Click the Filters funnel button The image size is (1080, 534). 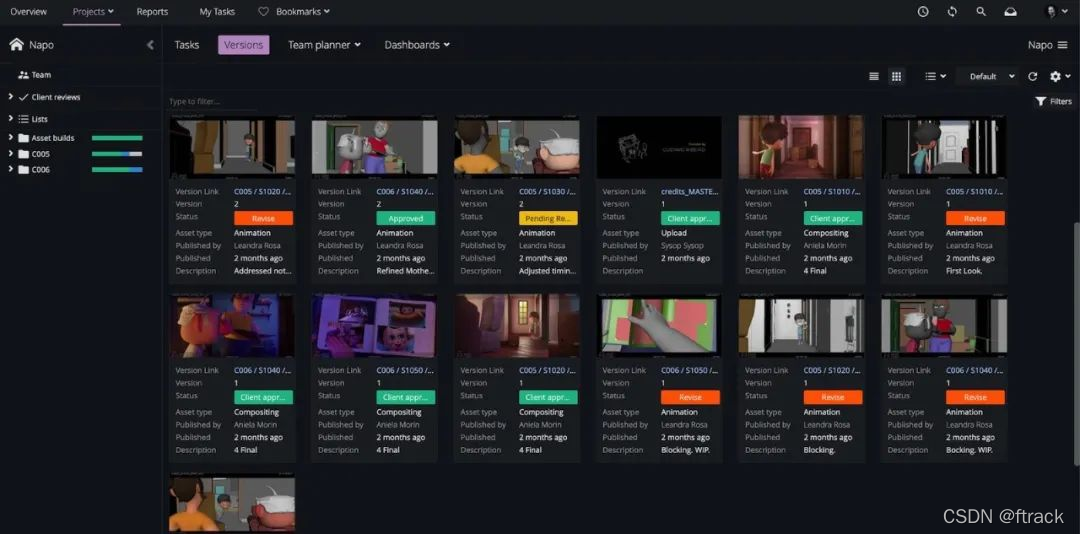pyautogui.click(x=1053, y=101)
